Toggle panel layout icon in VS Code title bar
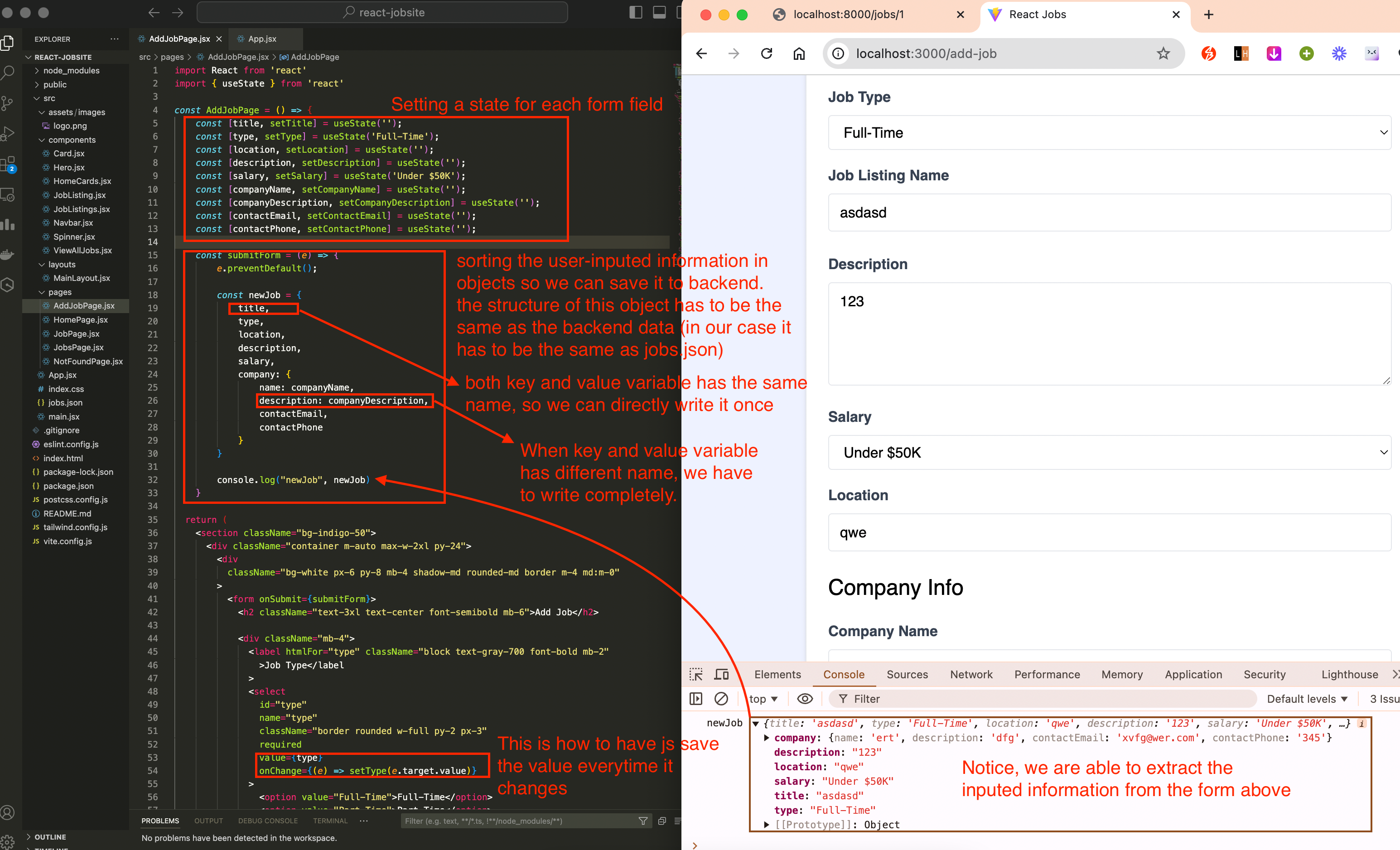The image size is (1400, 850). (659, 13)
